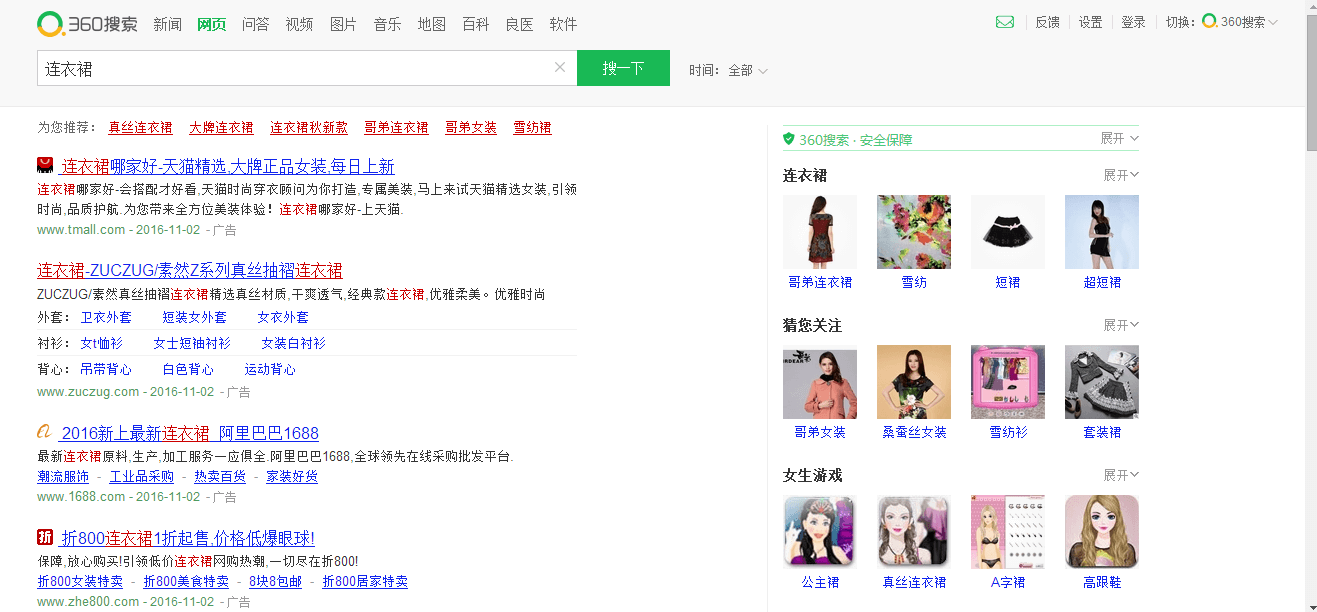The image size is (1317, 612).
Task: Click the Alibaba icon beside 1688 result
Action: coord(45,432)
